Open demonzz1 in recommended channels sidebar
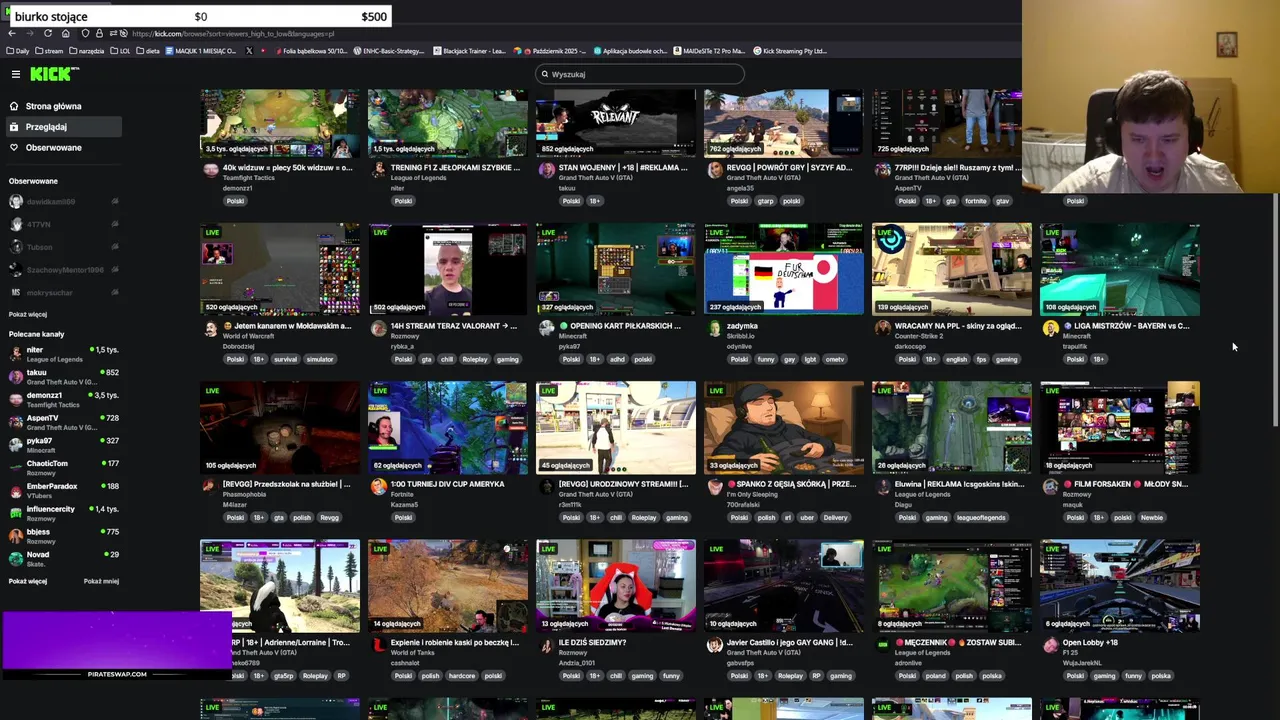Screen dimensions: 1280x720 tap(63, 400)
